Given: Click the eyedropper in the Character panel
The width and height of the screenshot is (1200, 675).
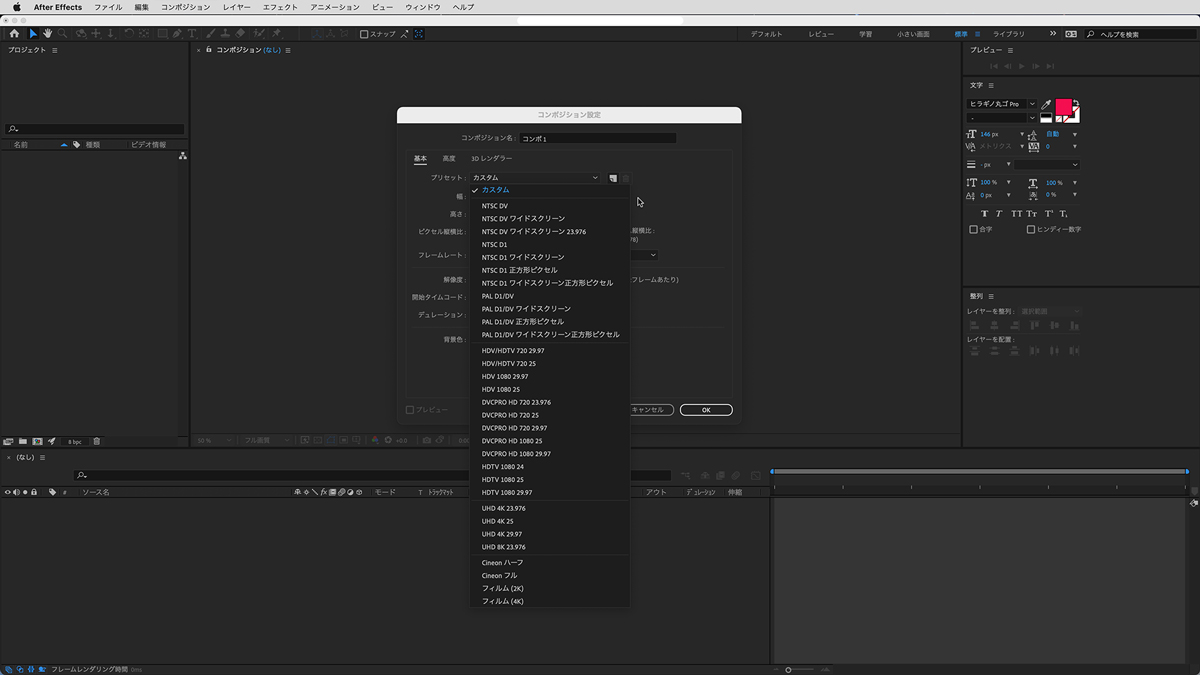Looking at the screenshot, I should [1046, 104].
